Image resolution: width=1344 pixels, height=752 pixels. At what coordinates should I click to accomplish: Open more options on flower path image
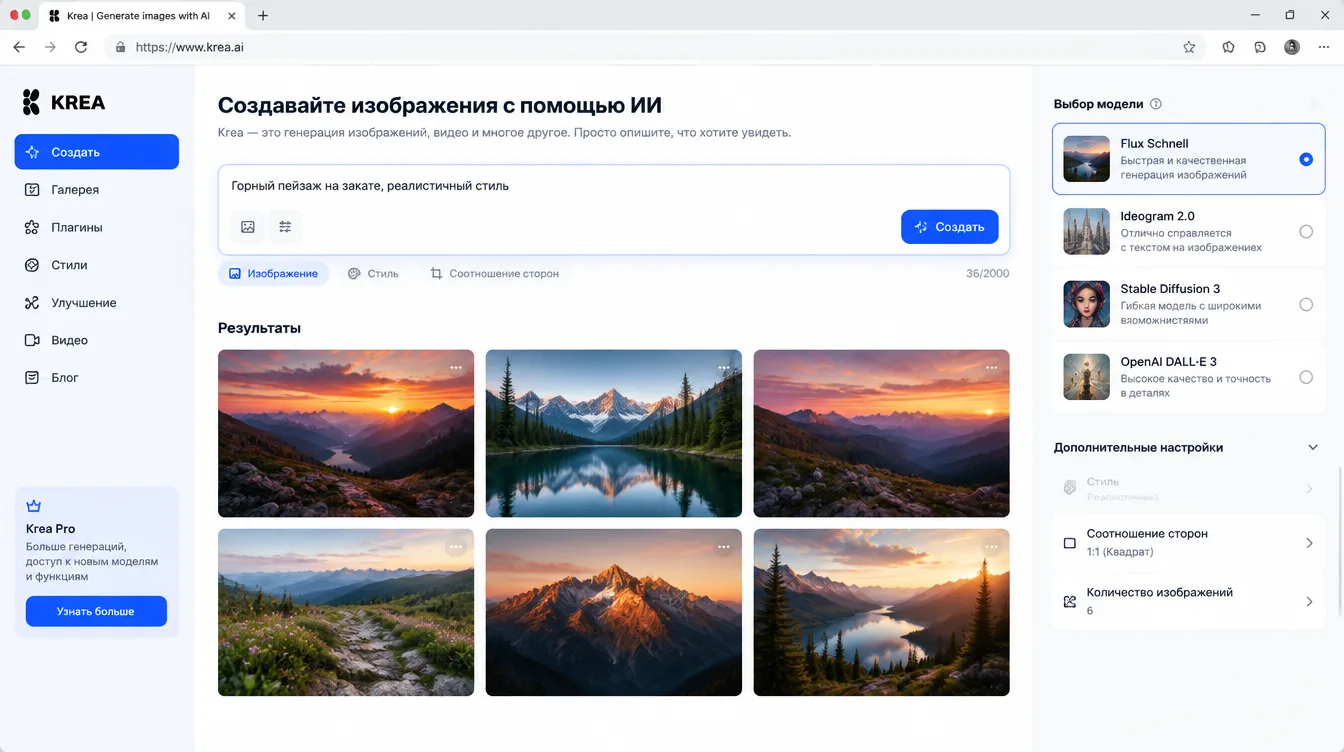pyautogui.click(x=456, y=547)
